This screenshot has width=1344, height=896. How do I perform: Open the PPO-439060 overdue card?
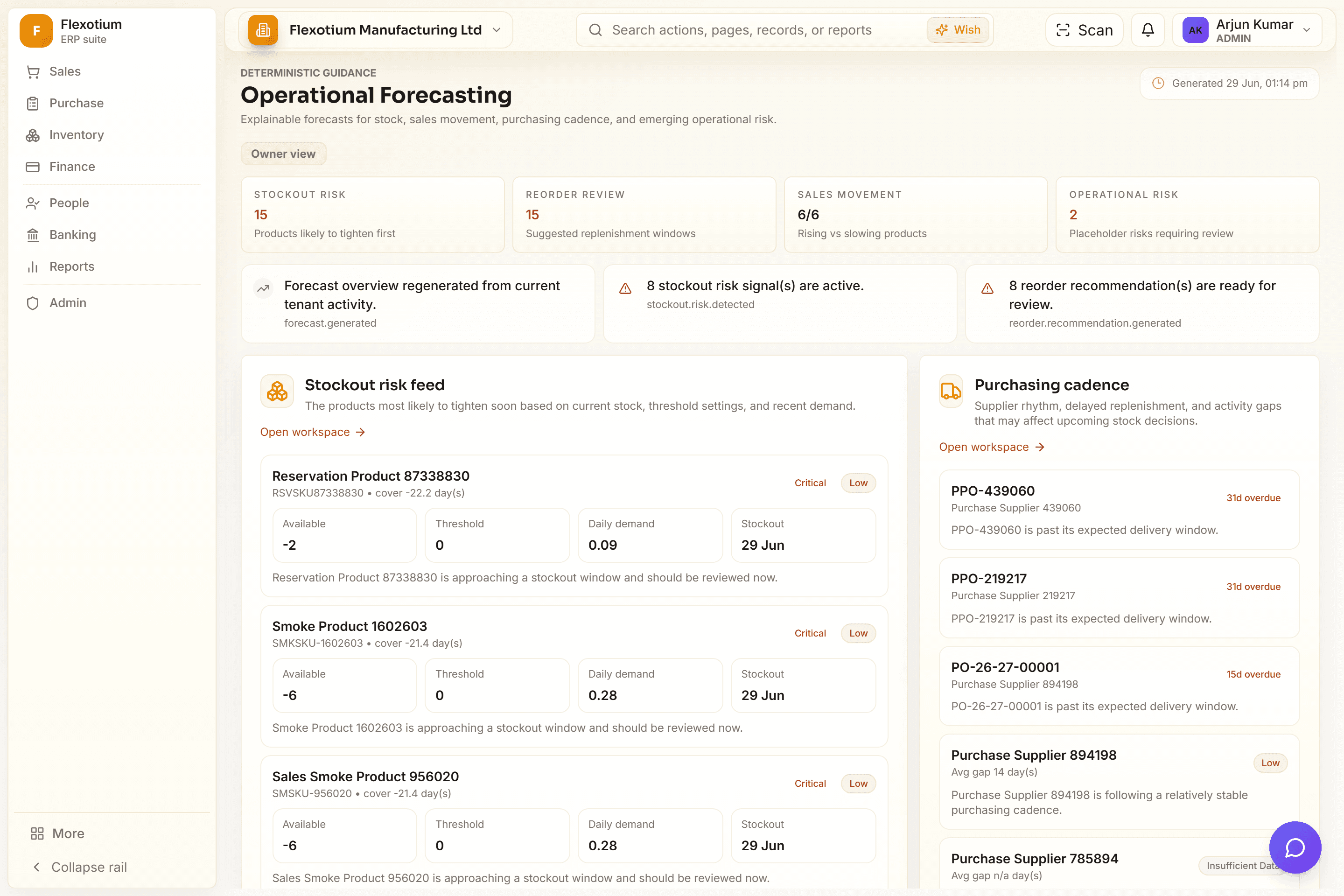pyautogui.click(x=1119, y=510)
